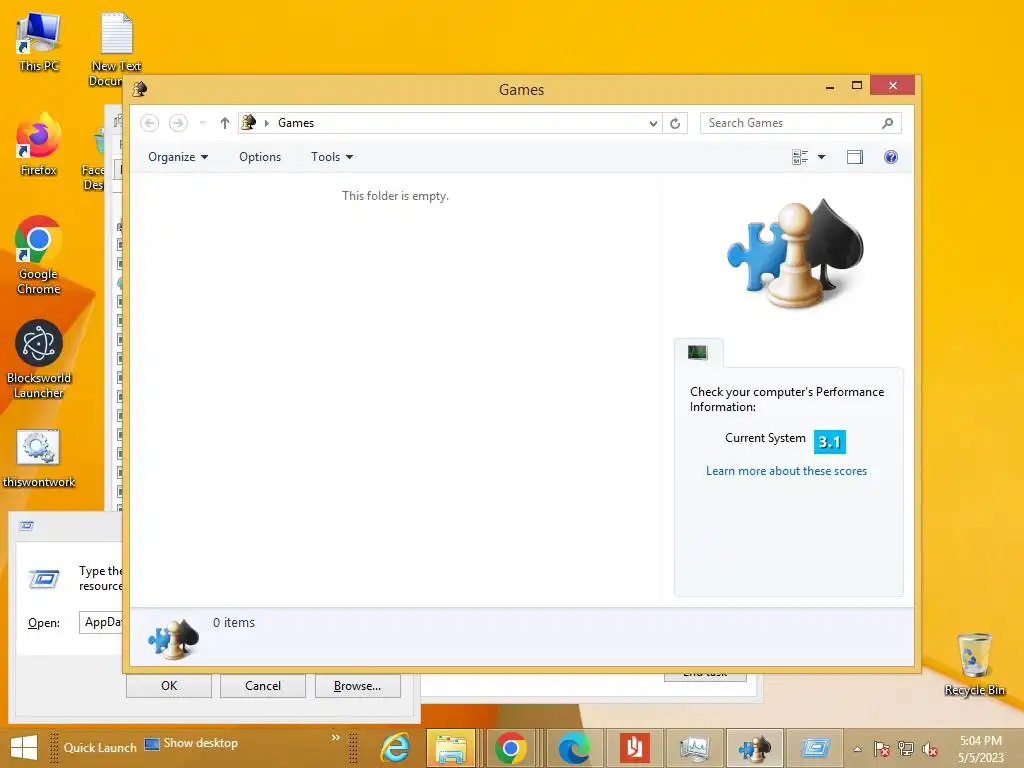Viewport: 1024px width, 768px height.
Task: Click Browse in the Run dialog
Action: tap(357, 686)
